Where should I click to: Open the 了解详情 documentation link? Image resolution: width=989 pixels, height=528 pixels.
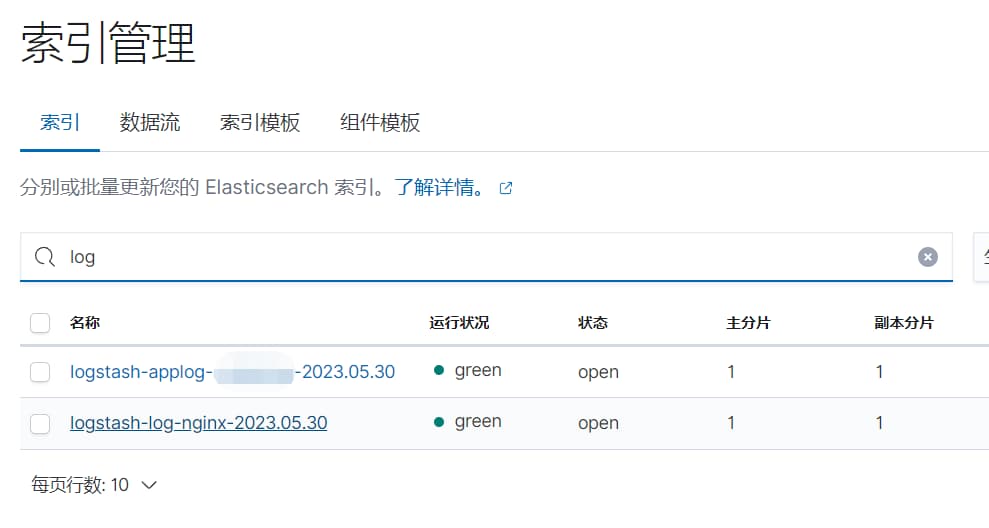[x=440, y=187]
